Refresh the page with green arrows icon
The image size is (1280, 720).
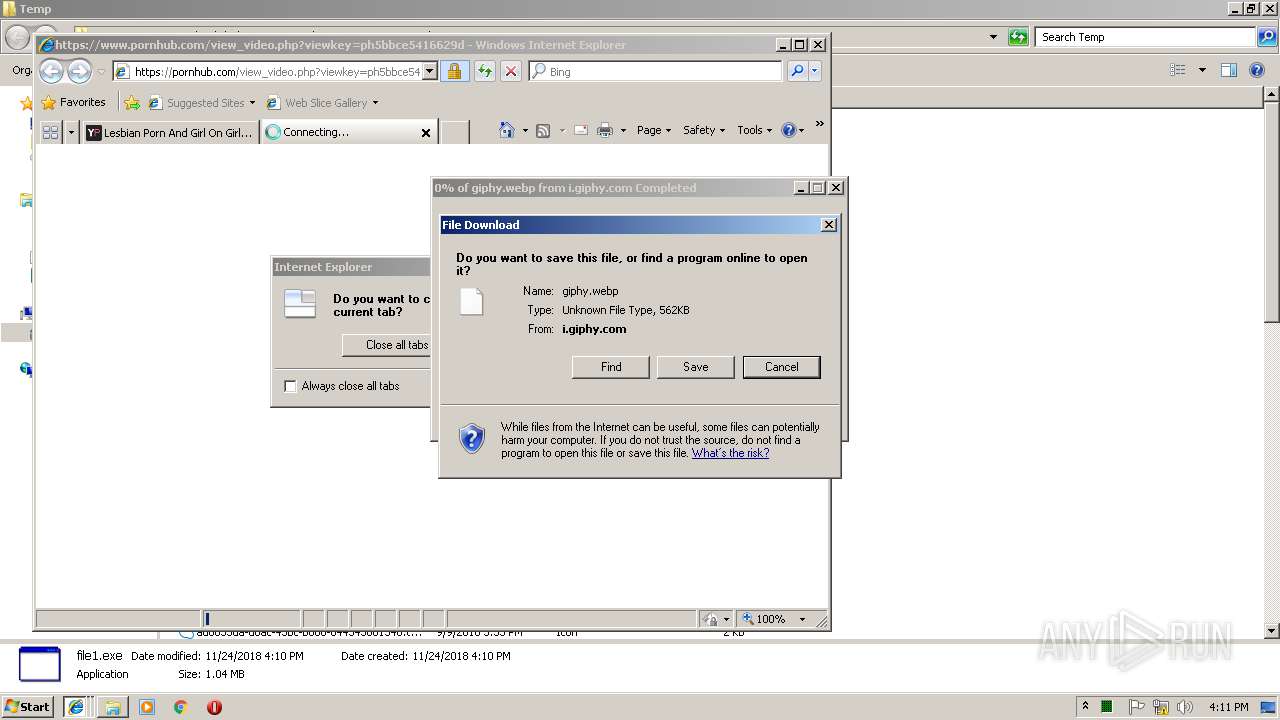[484, 71]
